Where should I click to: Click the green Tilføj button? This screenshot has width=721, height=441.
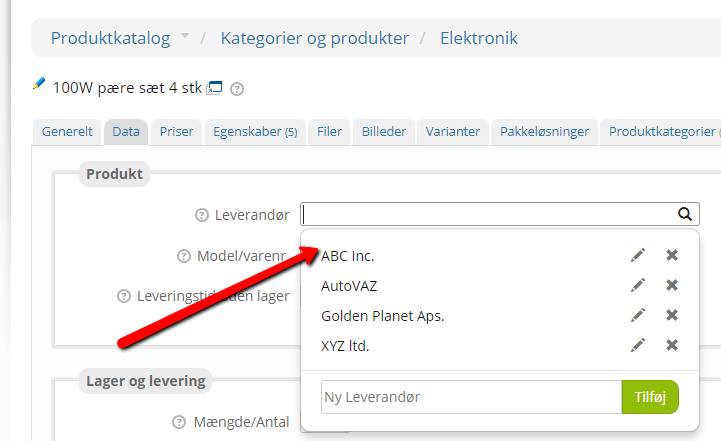(x=650, y=397)
